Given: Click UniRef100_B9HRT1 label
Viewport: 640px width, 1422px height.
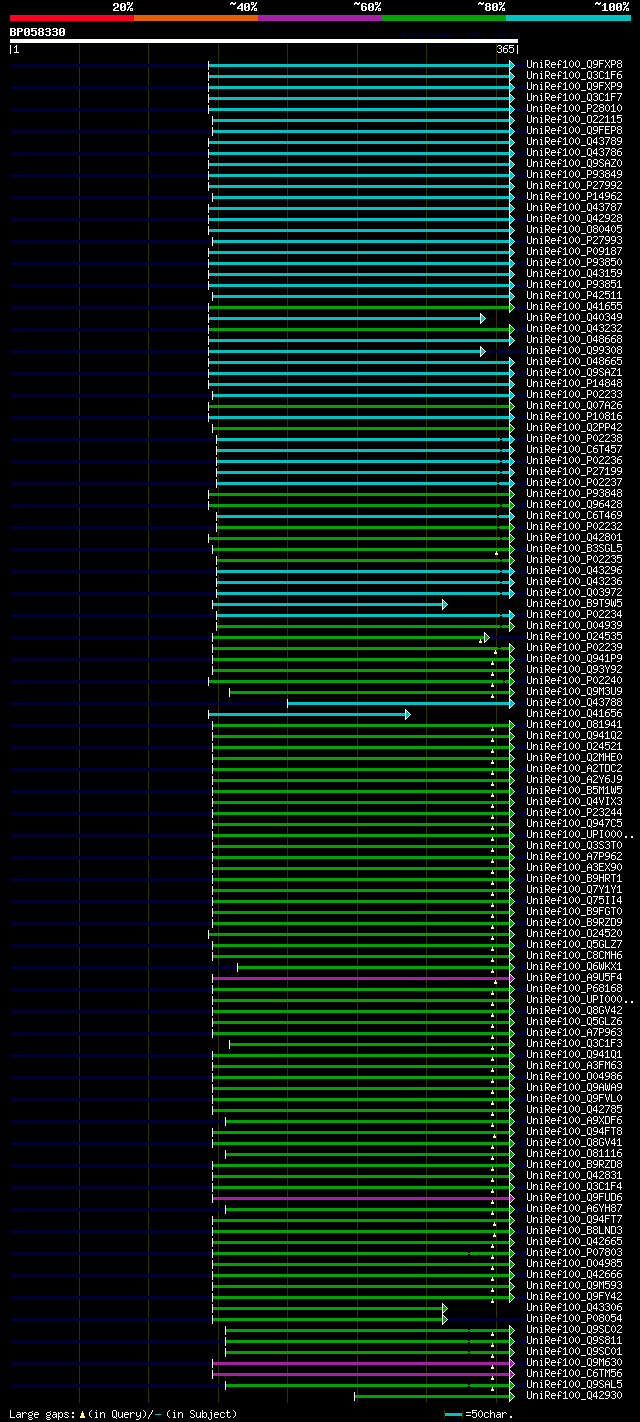Looking at the screenshot, I should click(x=574, y=878).
